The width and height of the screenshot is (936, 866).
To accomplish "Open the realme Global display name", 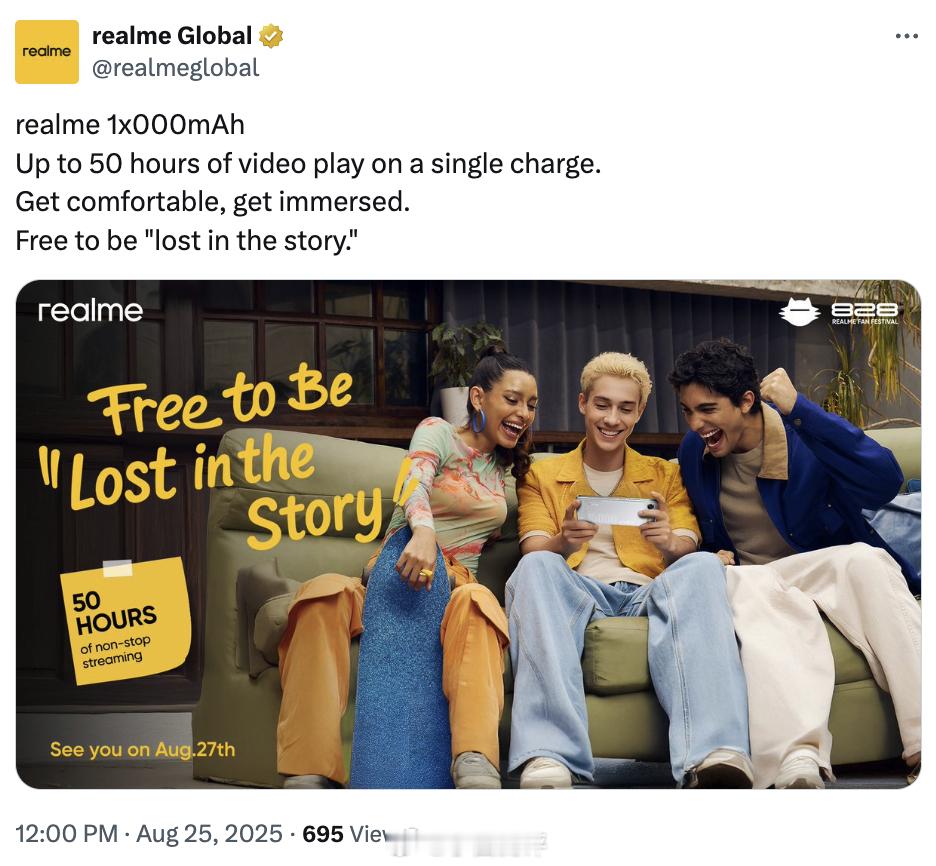I will tap(172, 36).
